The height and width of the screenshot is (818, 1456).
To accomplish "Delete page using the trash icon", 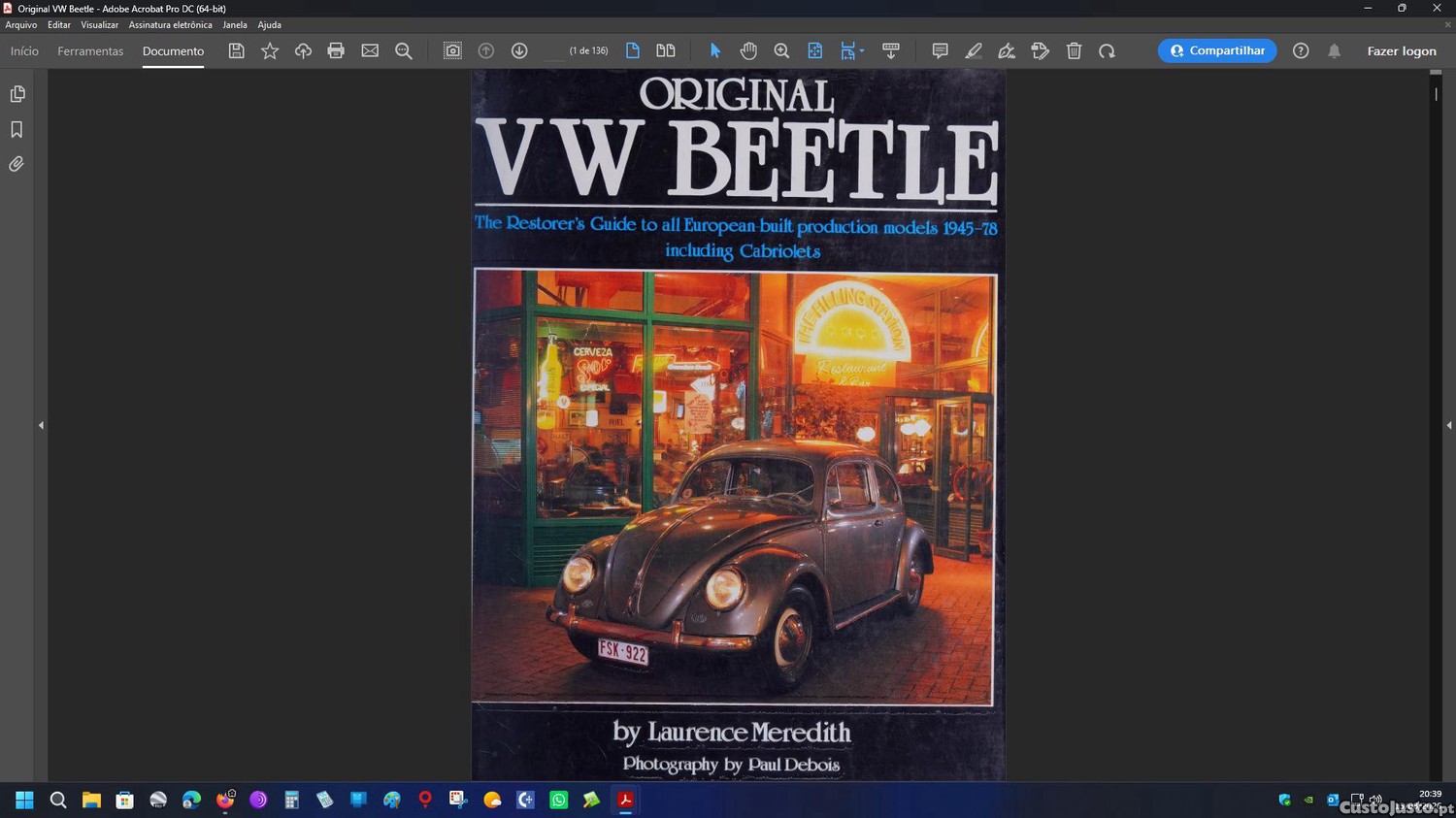I will click(x=1074, y=50).
